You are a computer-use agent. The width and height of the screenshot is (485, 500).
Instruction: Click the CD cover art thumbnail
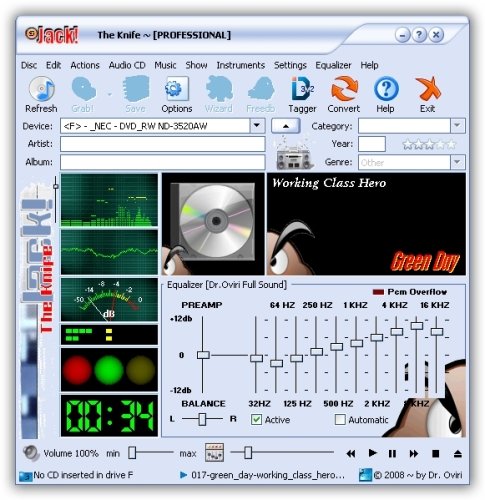pos(213,224)
